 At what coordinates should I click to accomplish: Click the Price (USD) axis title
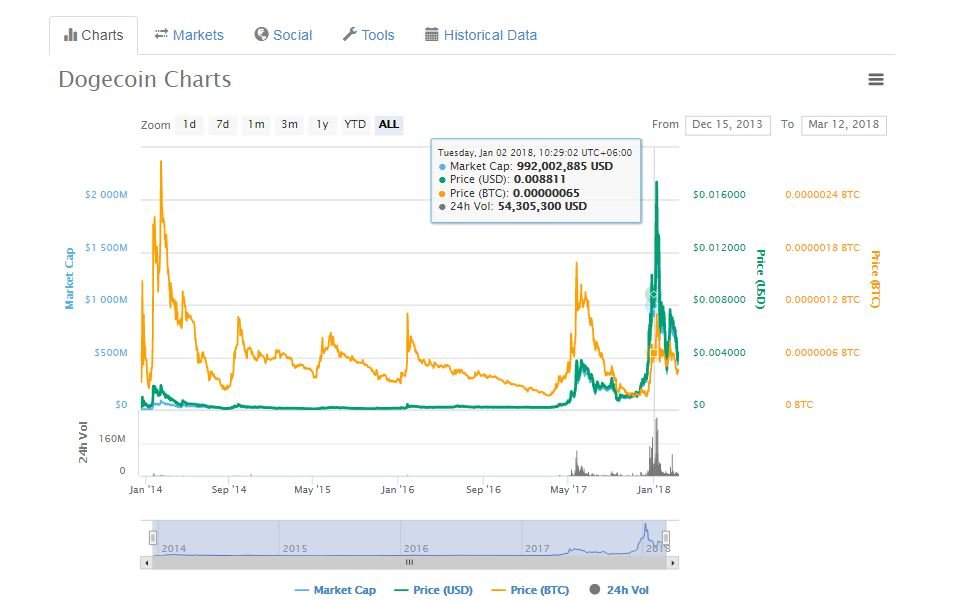760,279
